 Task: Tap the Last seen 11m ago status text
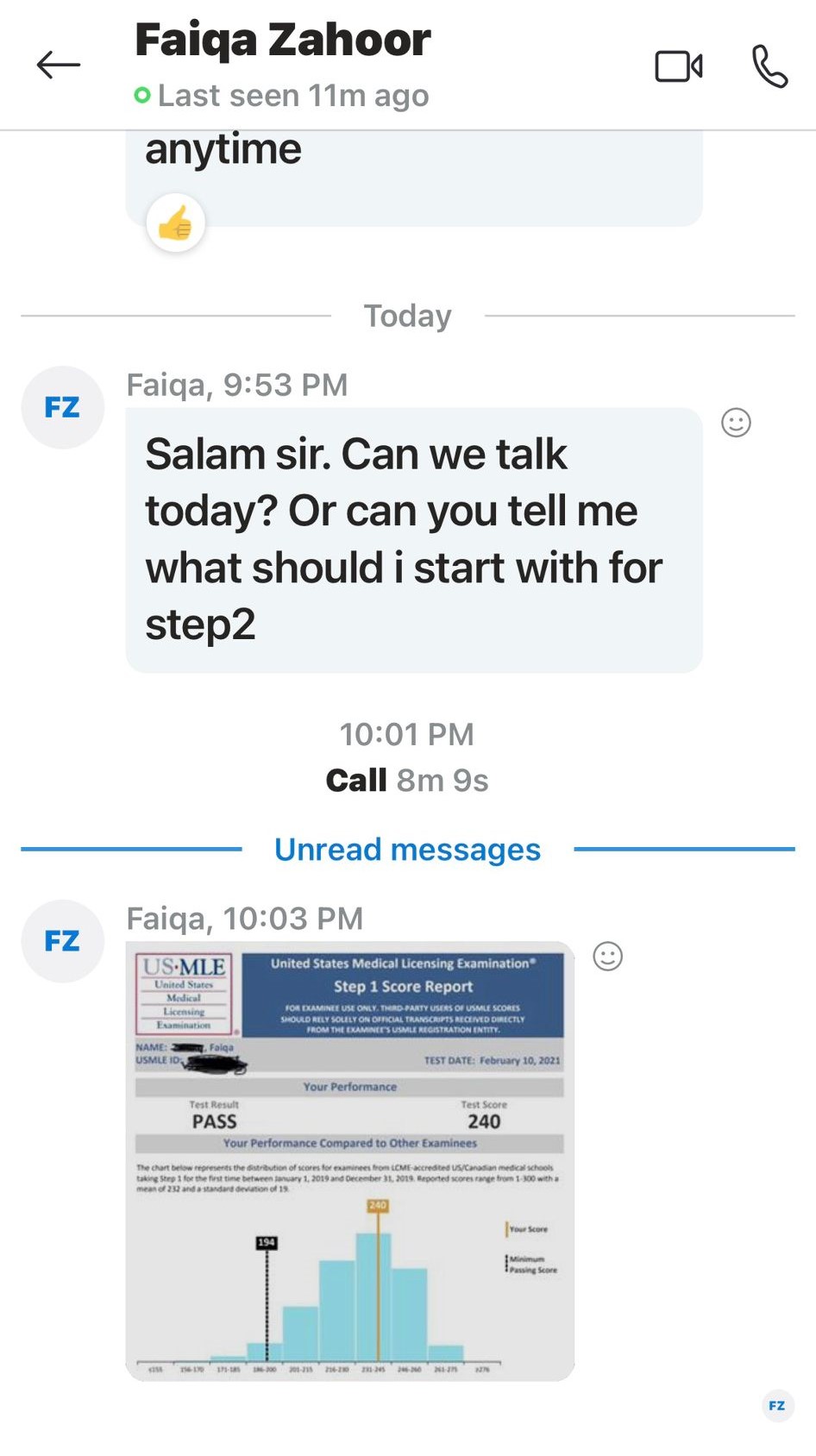[293, 96]
